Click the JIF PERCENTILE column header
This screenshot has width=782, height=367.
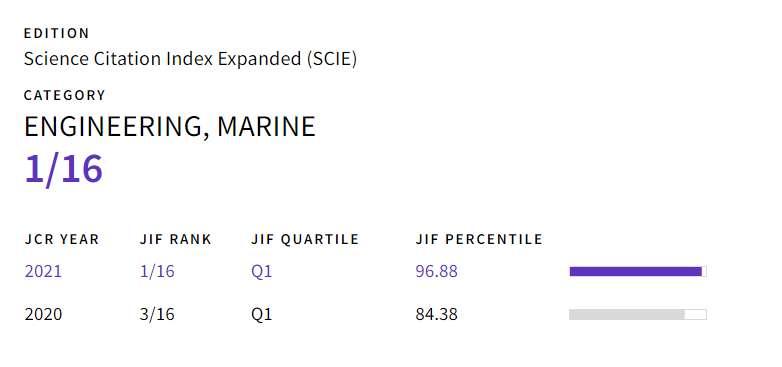pyautogui.click(x=479, y=239)
